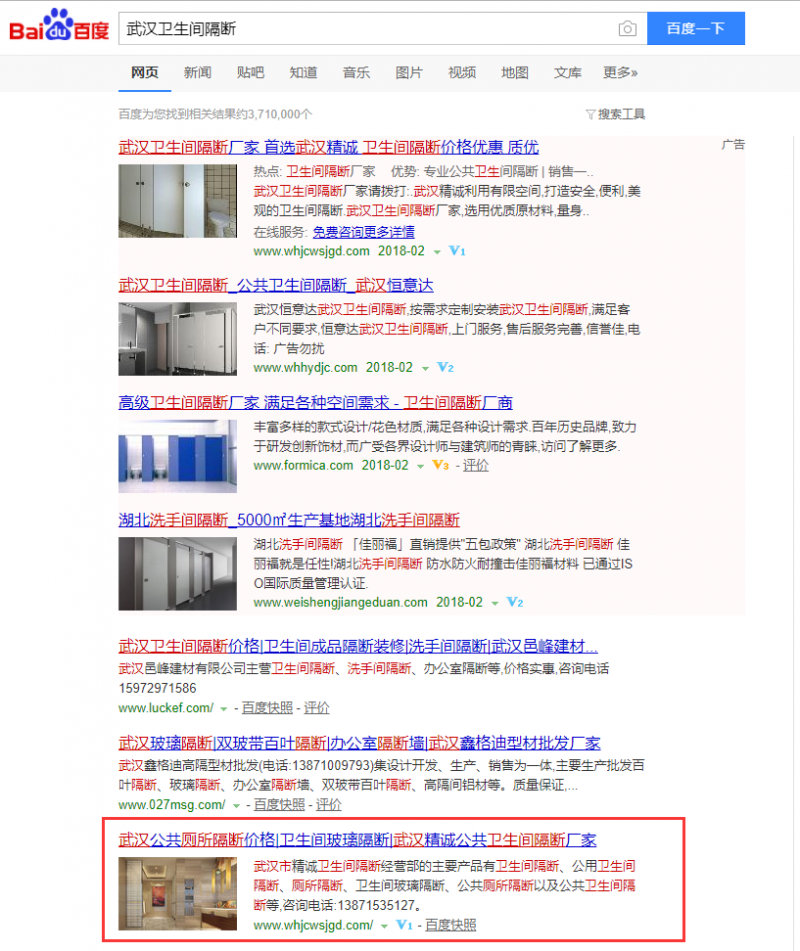The height and width of the screenshot is (951, 800).
Task: Click the 评价 link on the Formica result
Action: pyautogui.click(x=476, y=465)
